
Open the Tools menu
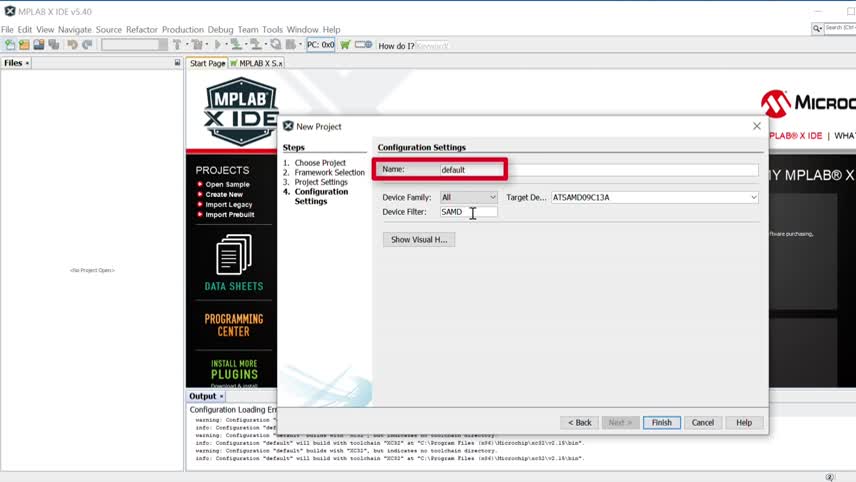[272, 29]
